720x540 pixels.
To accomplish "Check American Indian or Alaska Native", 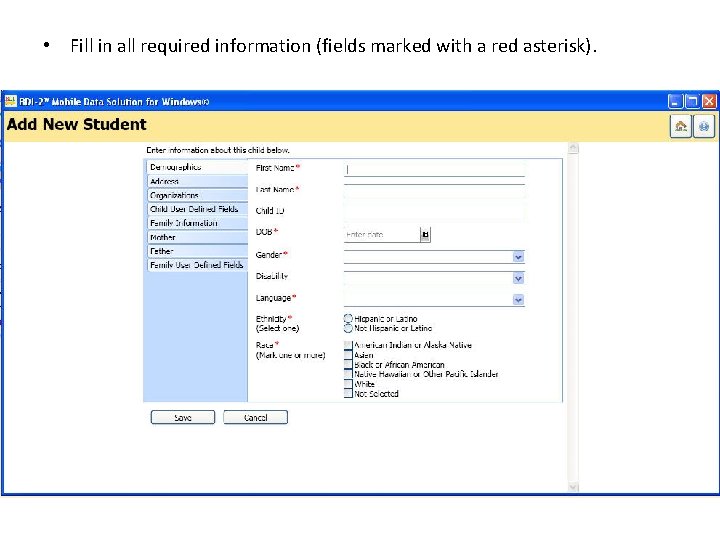I will click(x=348, y=345).
